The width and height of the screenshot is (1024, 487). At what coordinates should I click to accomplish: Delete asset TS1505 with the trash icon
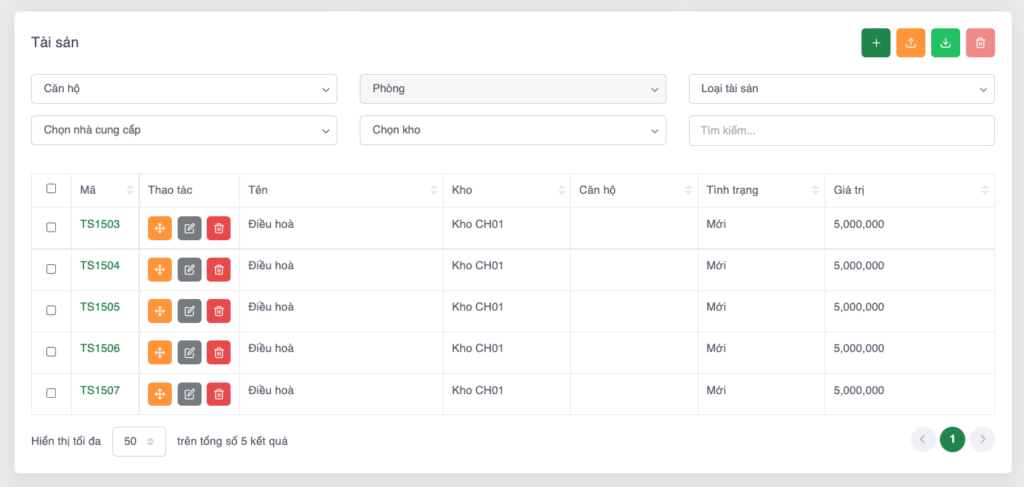[x=218, y=311]
